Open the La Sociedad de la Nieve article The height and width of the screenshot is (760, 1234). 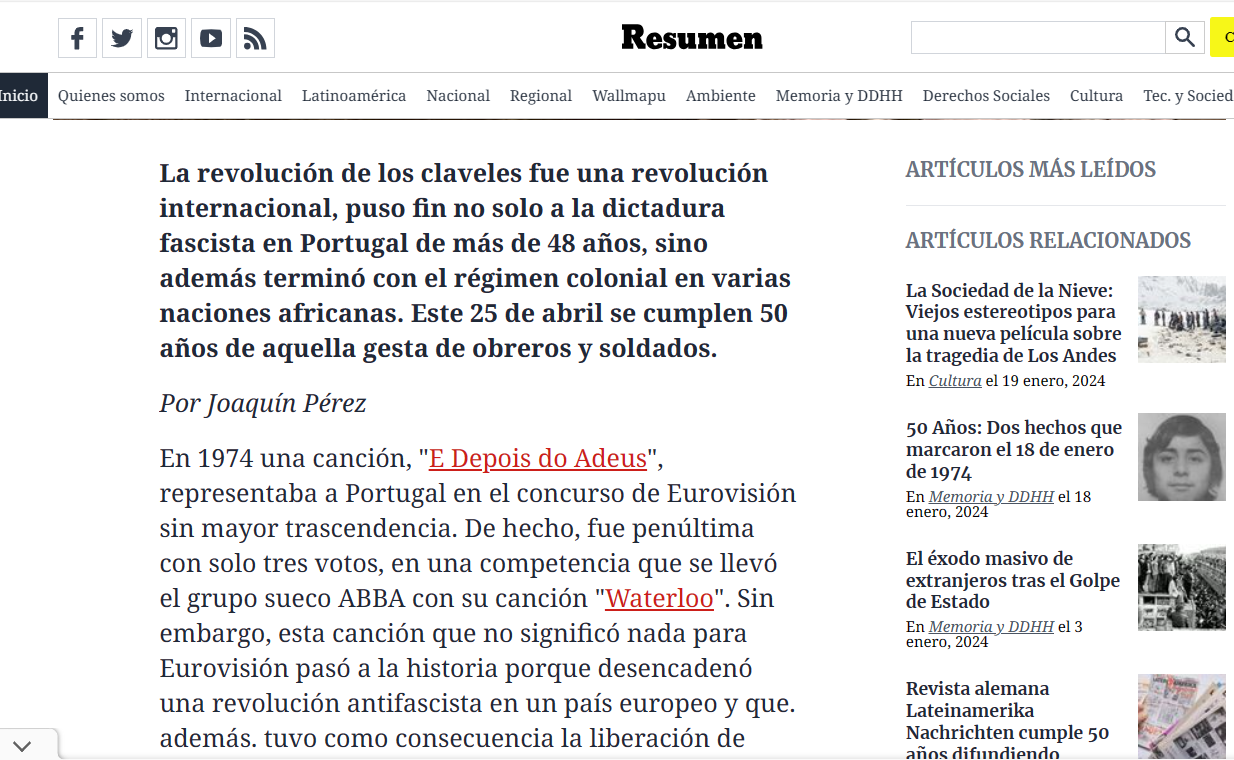point(1014,323)
